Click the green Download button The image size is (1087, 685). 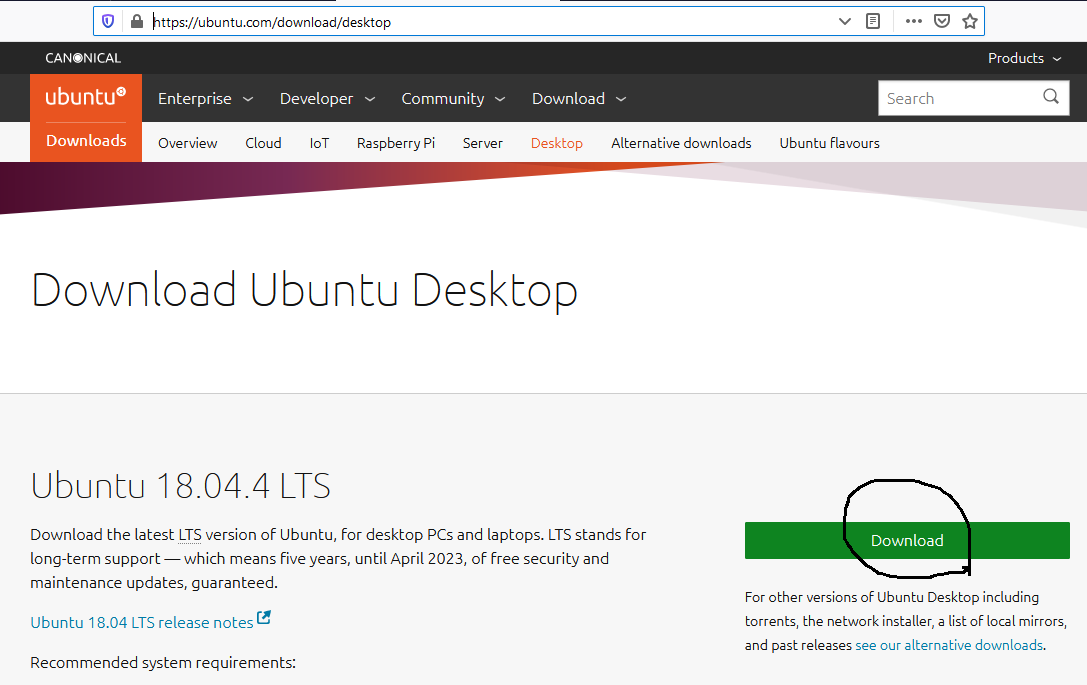pyautogui.click(x=907, y=541)
